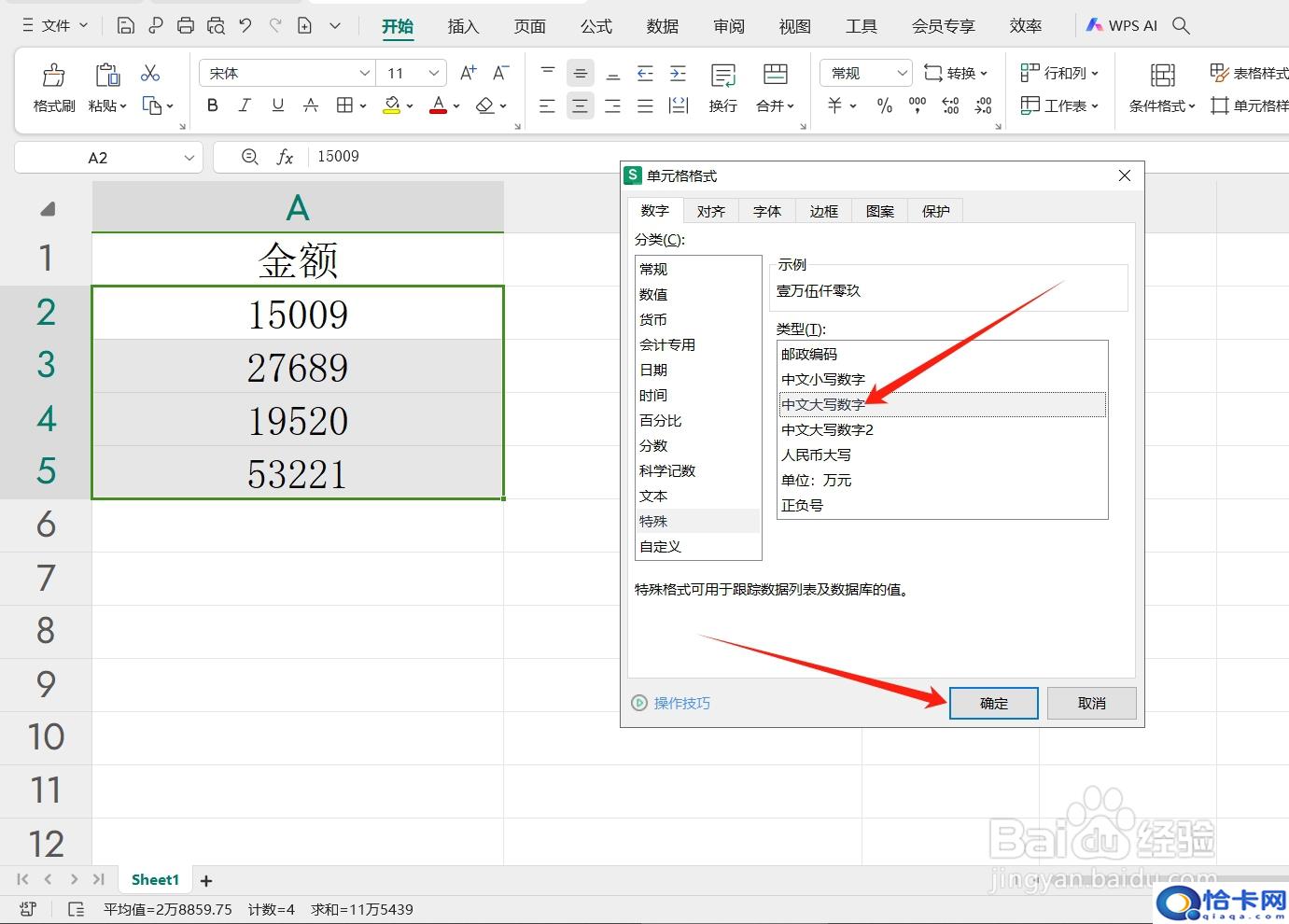
Task: Click the Paste (粘贴) clipboard icon
Action: click(107, 75)
